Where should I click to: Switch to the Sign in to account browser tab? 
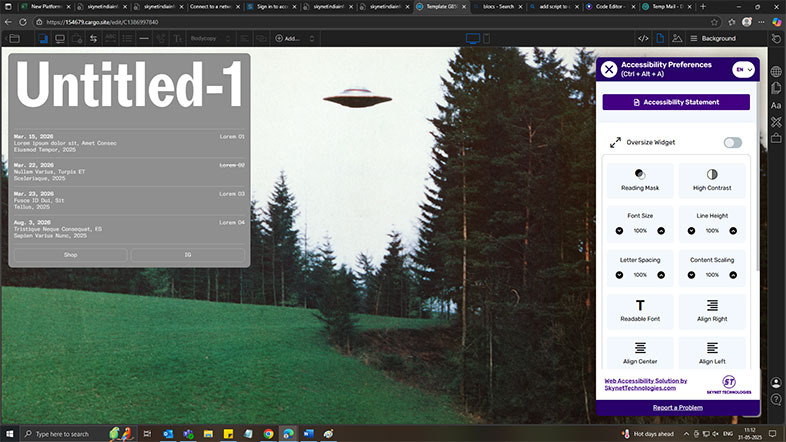pyautogui.click(x=271, y=7)
